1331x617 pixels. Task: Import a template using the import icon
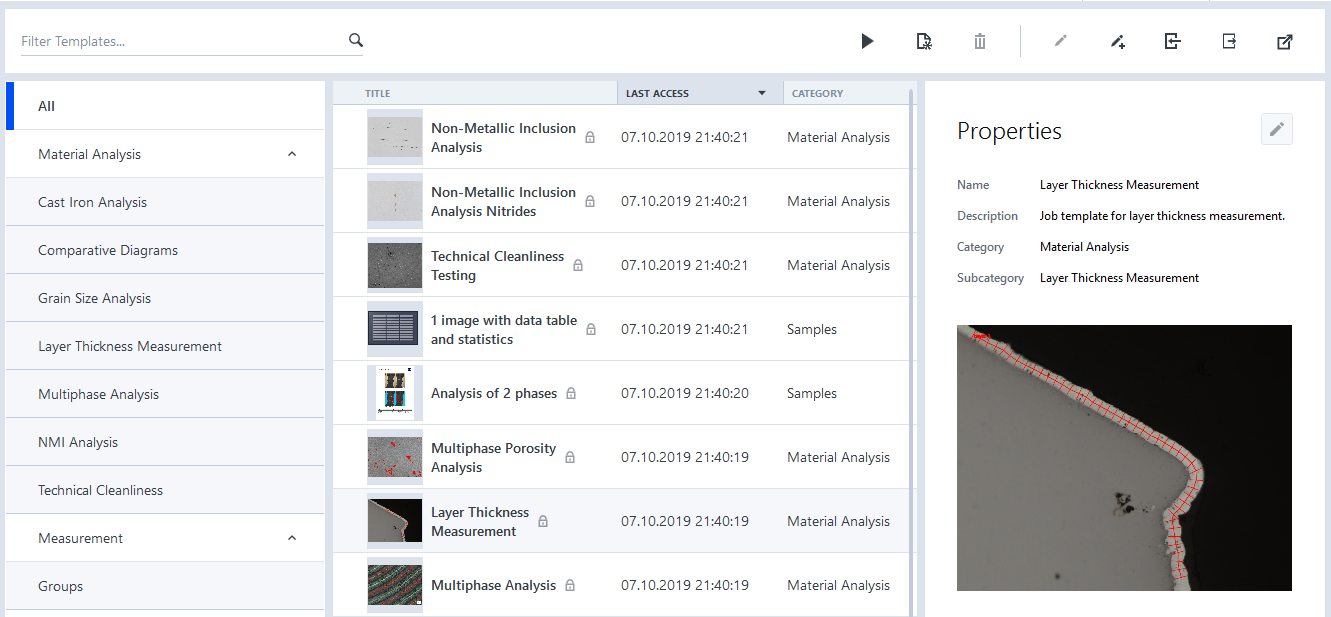tap(1172, 41)
